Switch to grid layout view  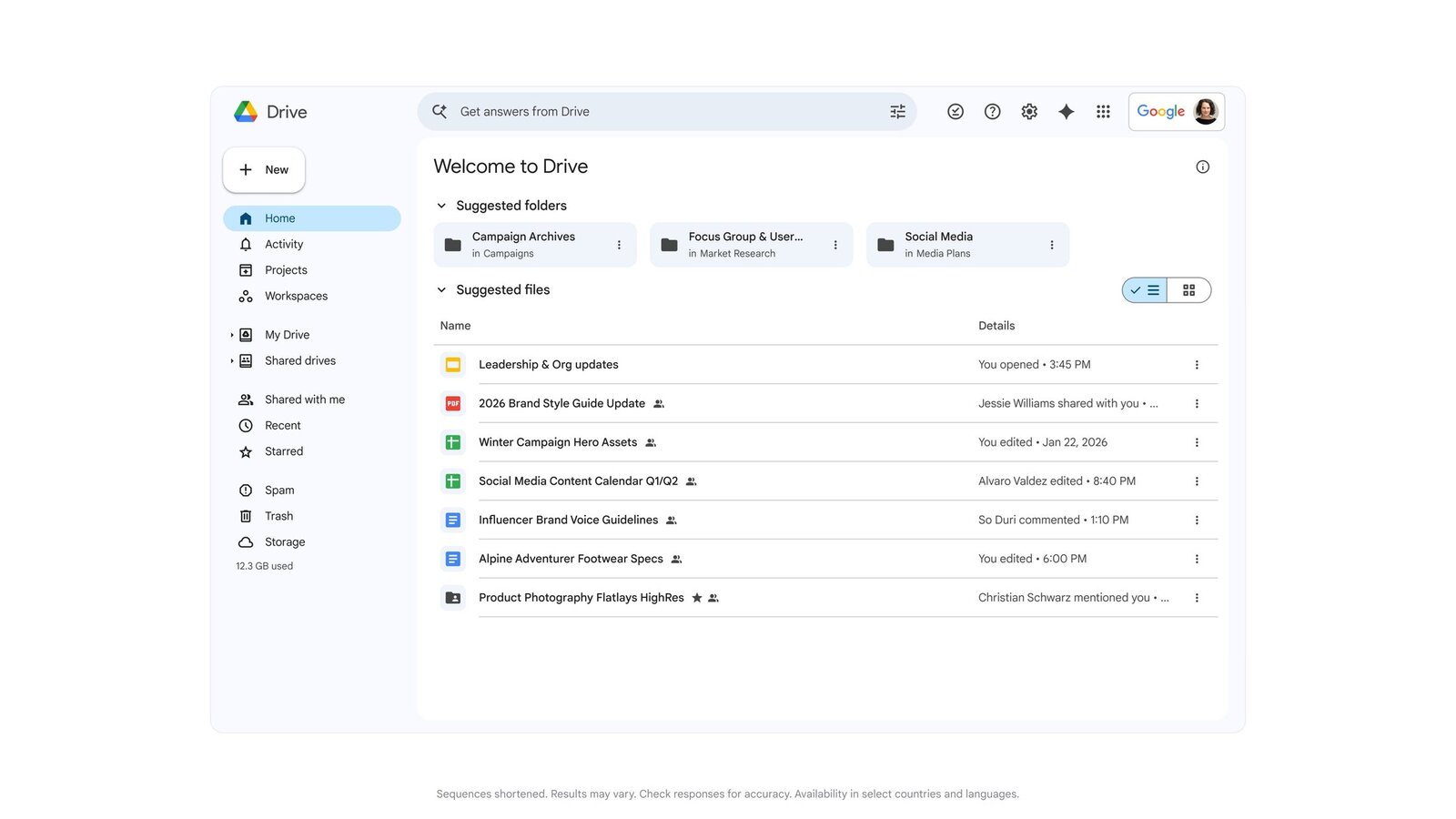click(1188, 290)
